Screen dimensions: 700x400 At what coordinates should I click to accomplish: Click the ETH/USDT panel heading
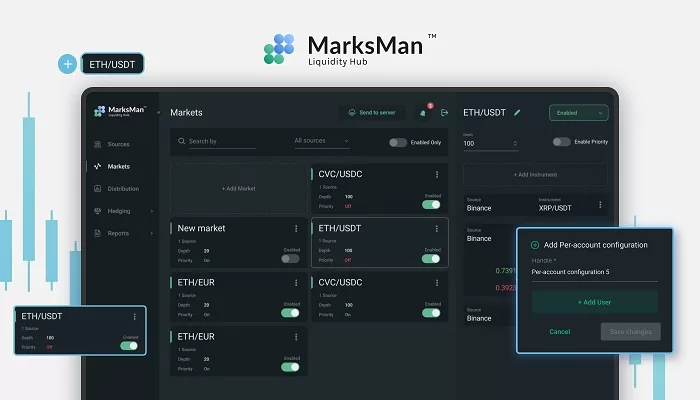(484, 112)
